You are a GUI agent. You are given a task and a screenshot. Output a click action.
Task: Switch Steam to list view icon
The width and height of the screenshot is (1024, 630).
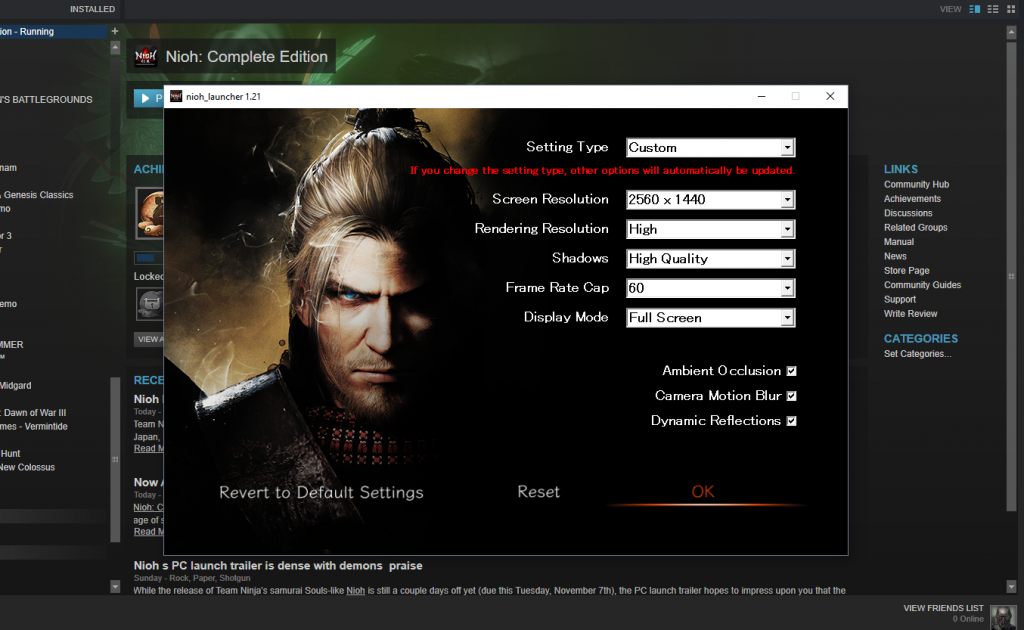pos(993,9)
